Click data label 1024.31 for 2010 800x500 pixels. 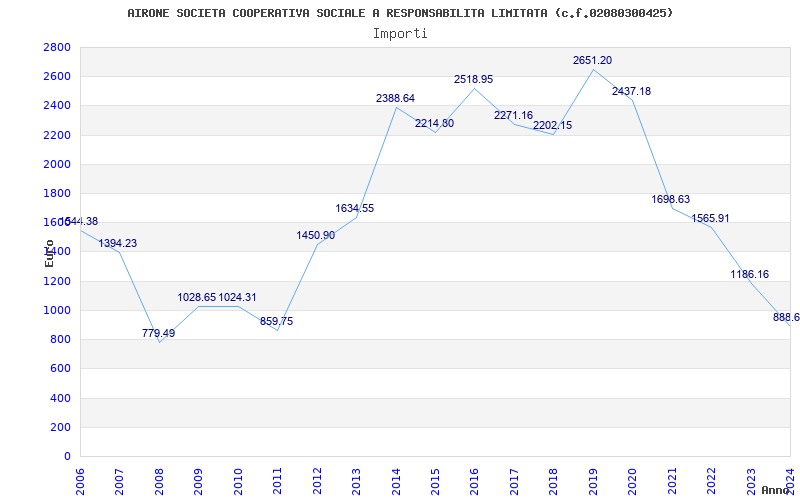[x=237, y=297]
